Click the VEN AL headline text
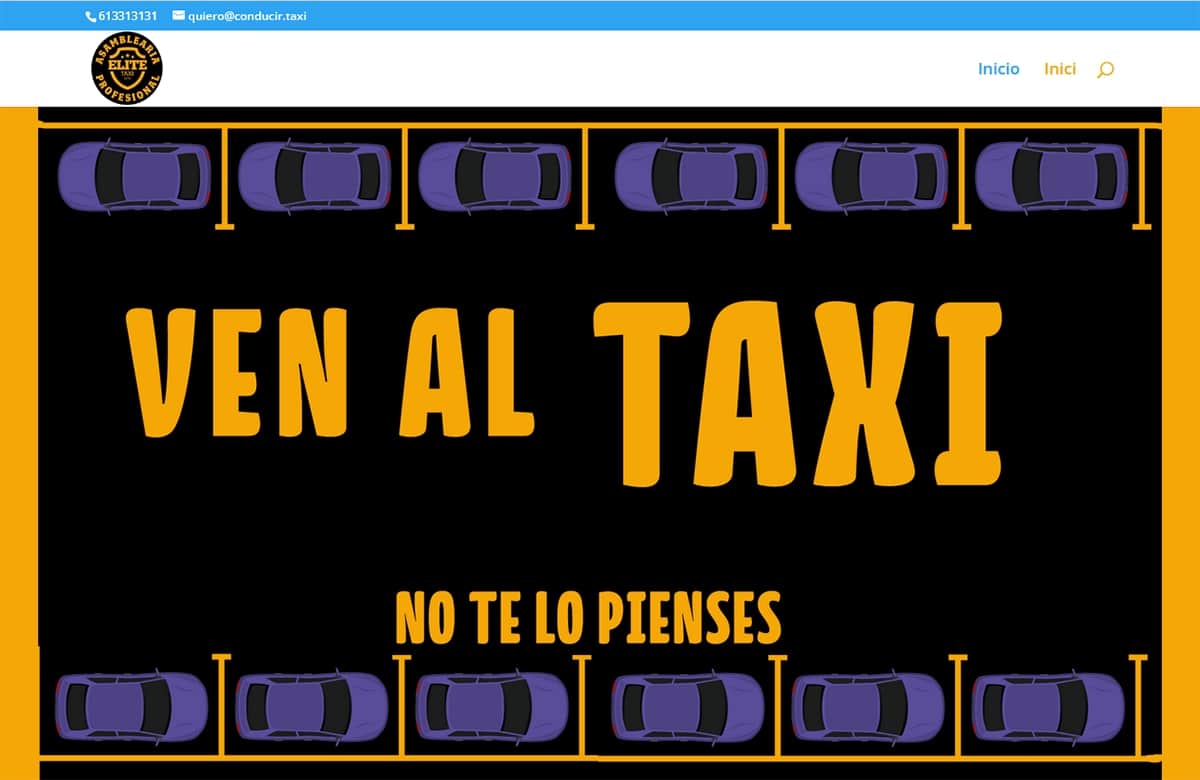 click(x=330, y=372)
